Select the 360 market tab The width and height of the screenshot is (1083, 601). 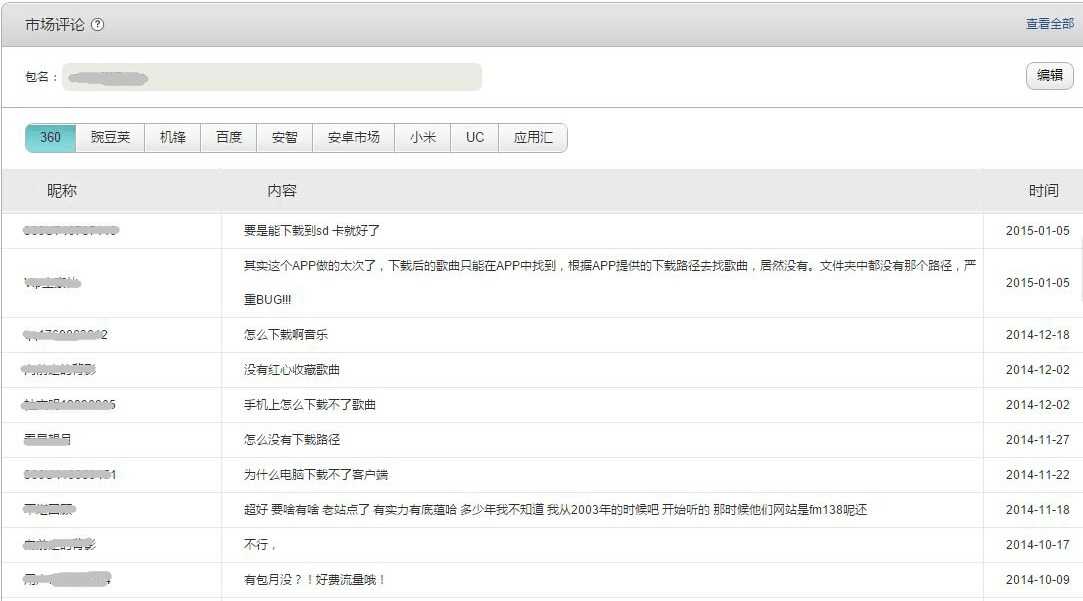click(x=50, y=138)
